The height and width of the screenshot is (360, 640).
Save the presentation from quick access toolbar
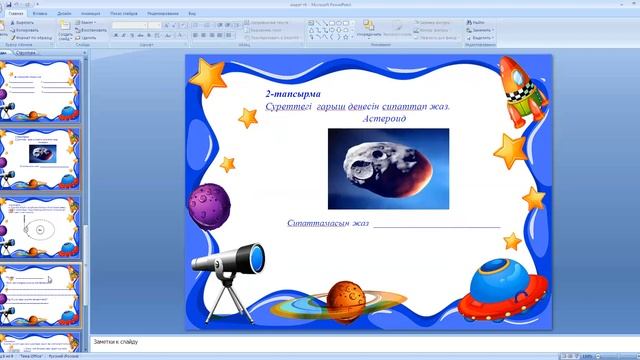point(9,4)
